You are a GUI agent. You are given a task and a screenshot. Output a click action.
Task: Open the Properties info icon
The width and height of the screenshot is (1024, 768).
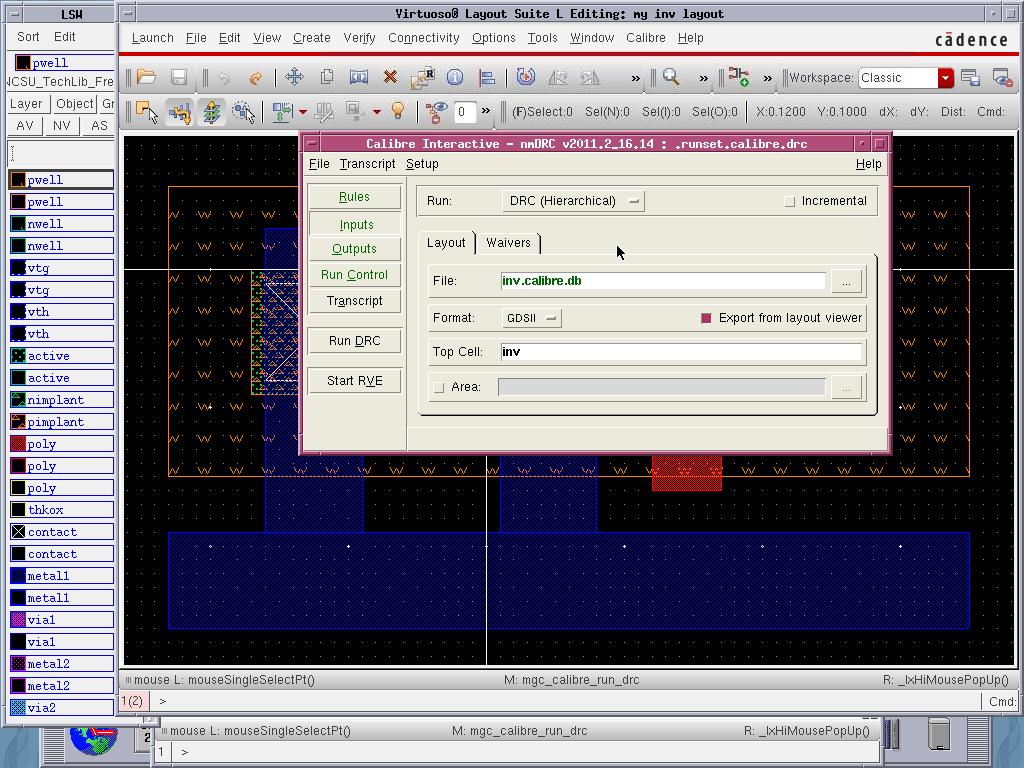pyautogui.click(x=455, y=77)
